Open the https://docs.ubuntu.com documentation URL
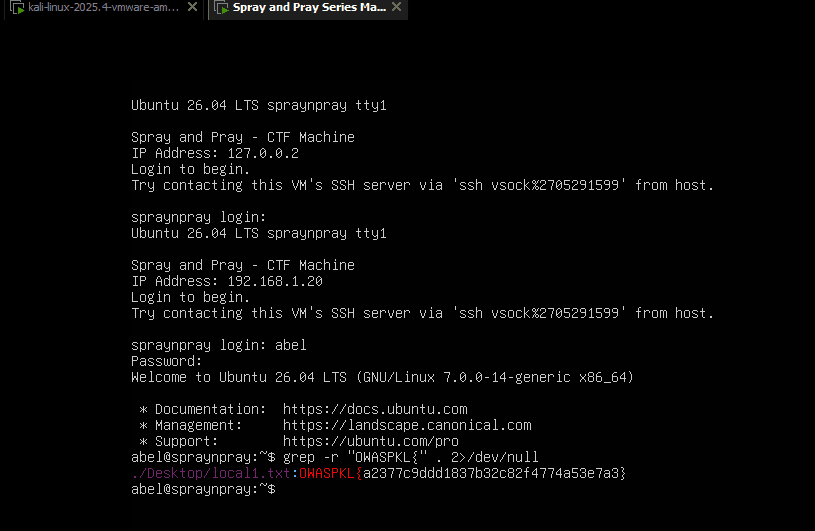Viewport: 815px width, 531px height. (375, 409)
